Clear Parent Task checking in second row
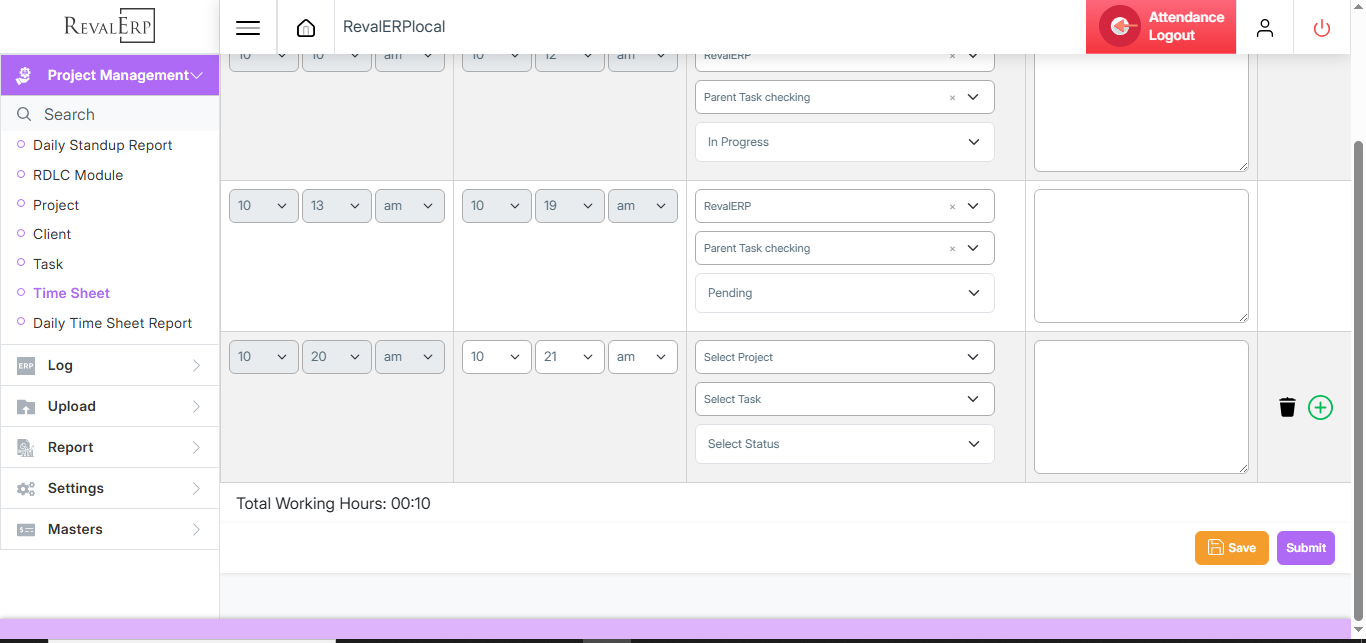 [x=952, y=249]
